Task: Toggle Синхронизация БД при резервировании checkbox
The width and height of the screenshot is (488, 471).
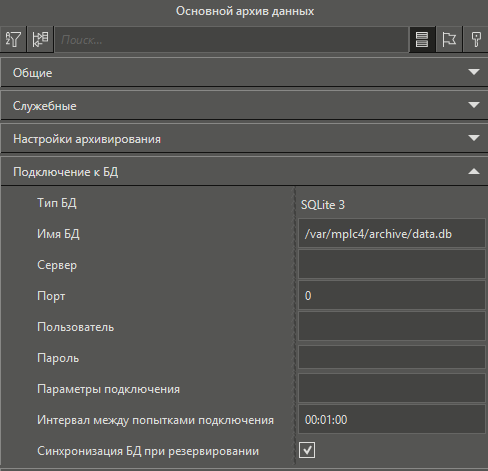Action: click(307, 450)
